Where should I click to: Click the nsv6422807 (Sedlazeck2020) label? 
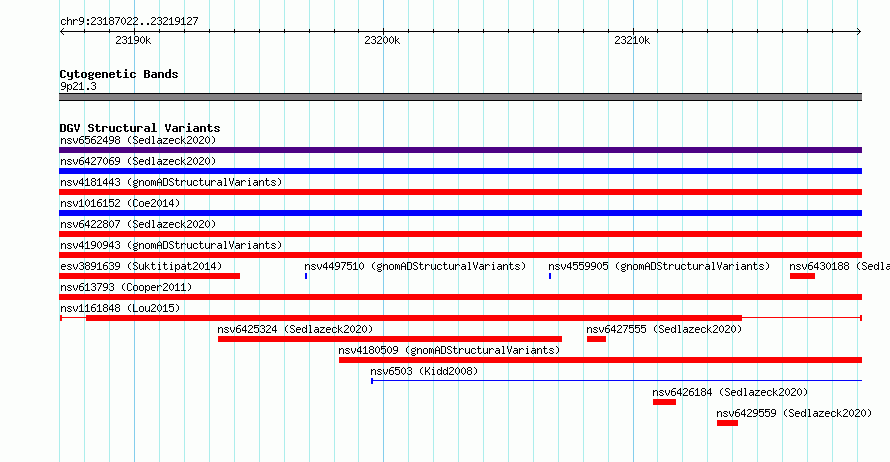click(138, 224)
